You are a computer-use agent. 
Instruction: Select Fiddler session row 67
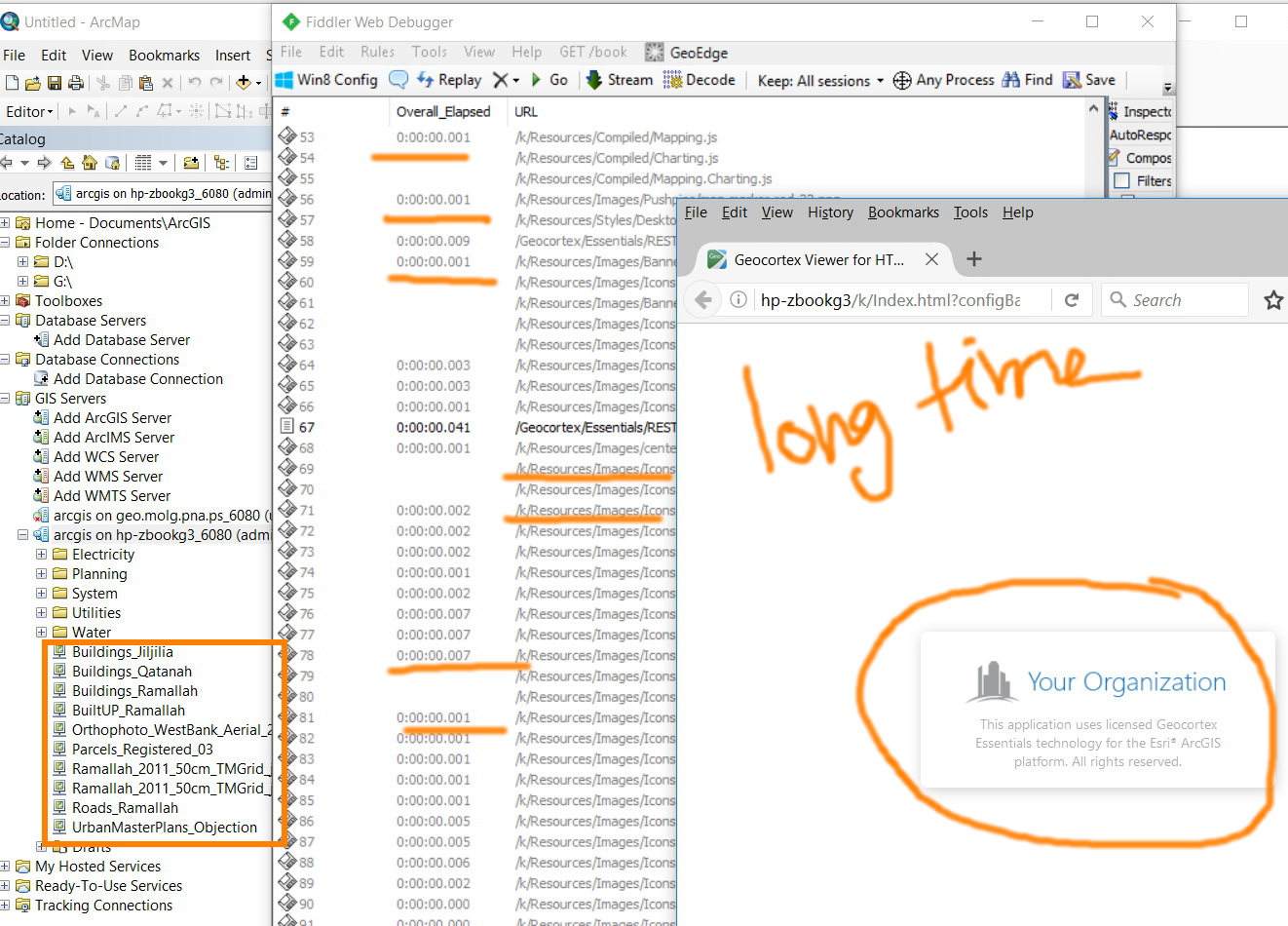[x=477, y=428]
